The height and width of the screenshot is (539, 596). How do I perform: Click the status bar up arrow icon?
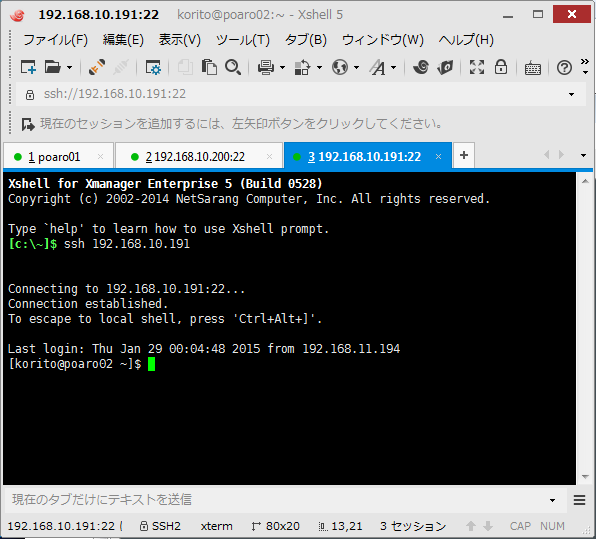471,526
